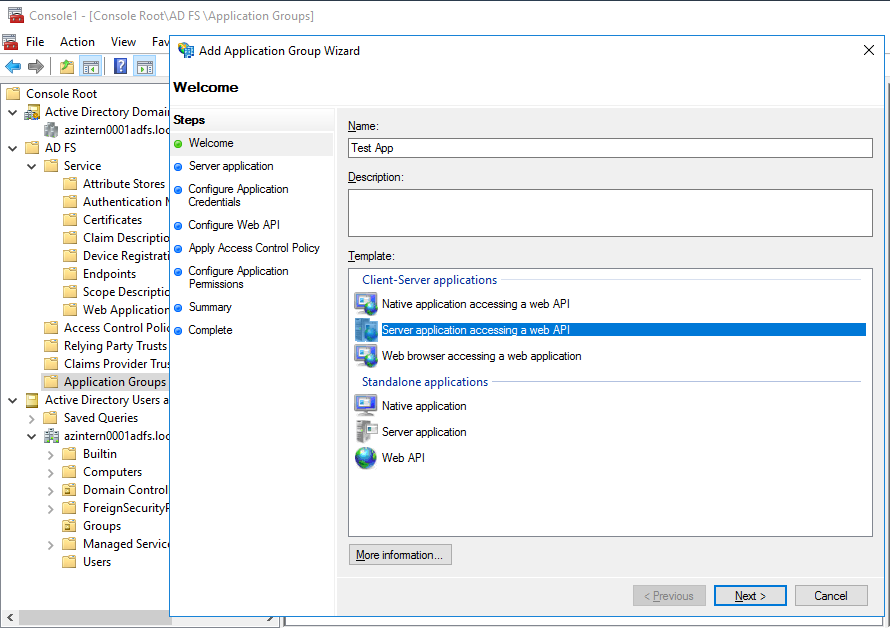Collapse the Service folder in tree
The width and height of the screenshot is (890, 628).
pos(32,166)
